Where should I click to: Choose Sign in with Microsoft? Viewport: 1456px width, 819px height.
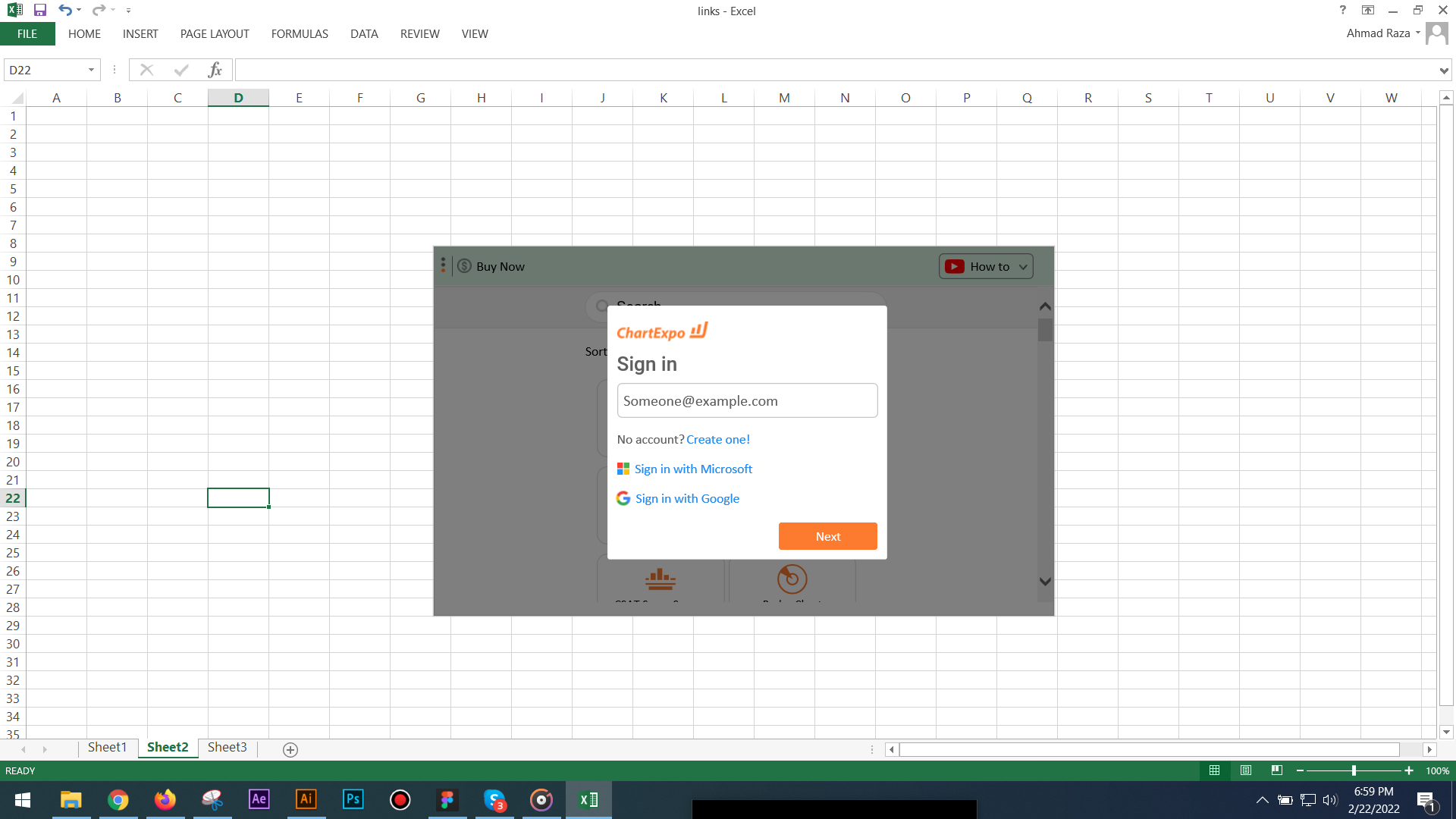click(685, 469)
